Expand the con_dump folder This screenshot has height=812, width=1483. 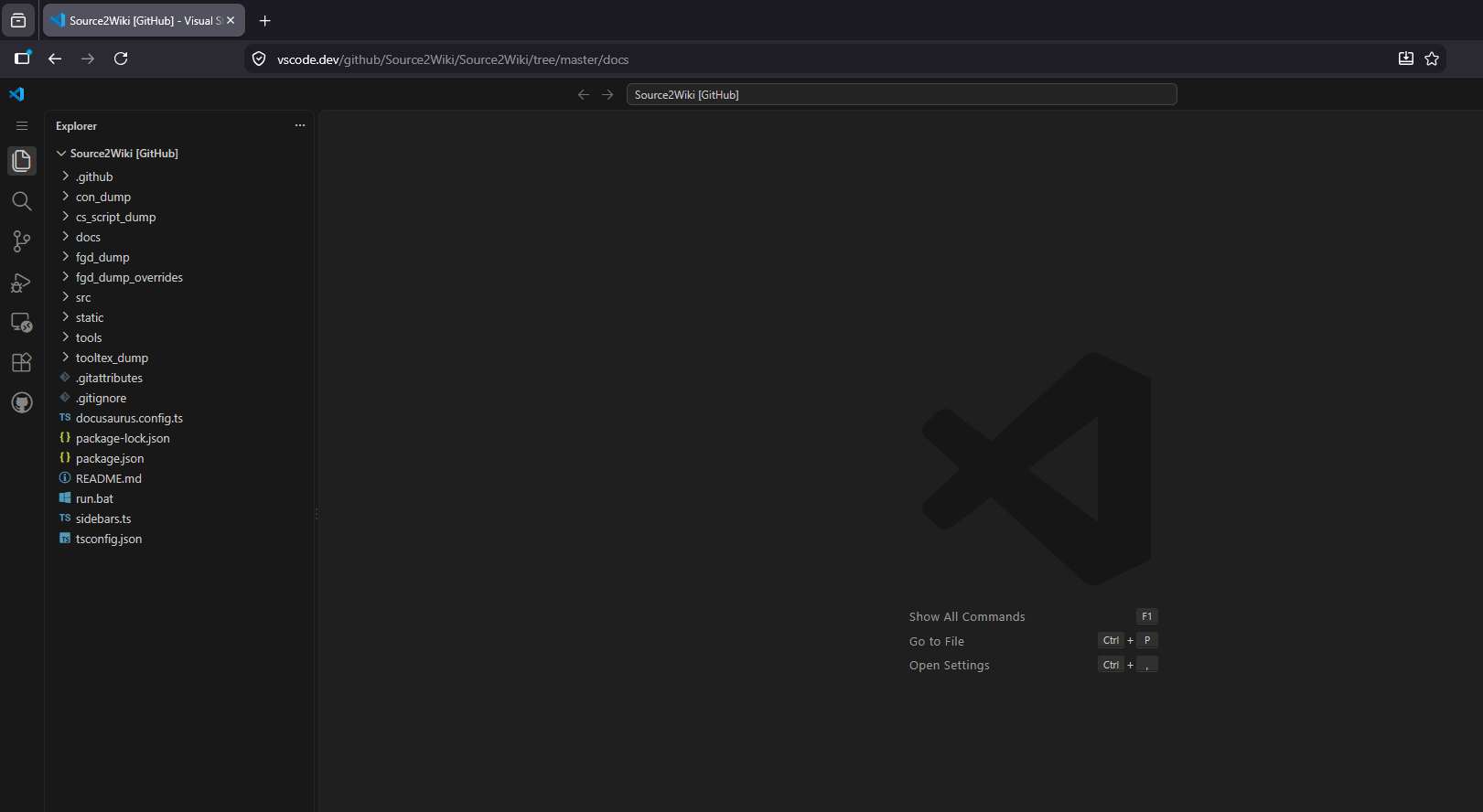point(179,197)
